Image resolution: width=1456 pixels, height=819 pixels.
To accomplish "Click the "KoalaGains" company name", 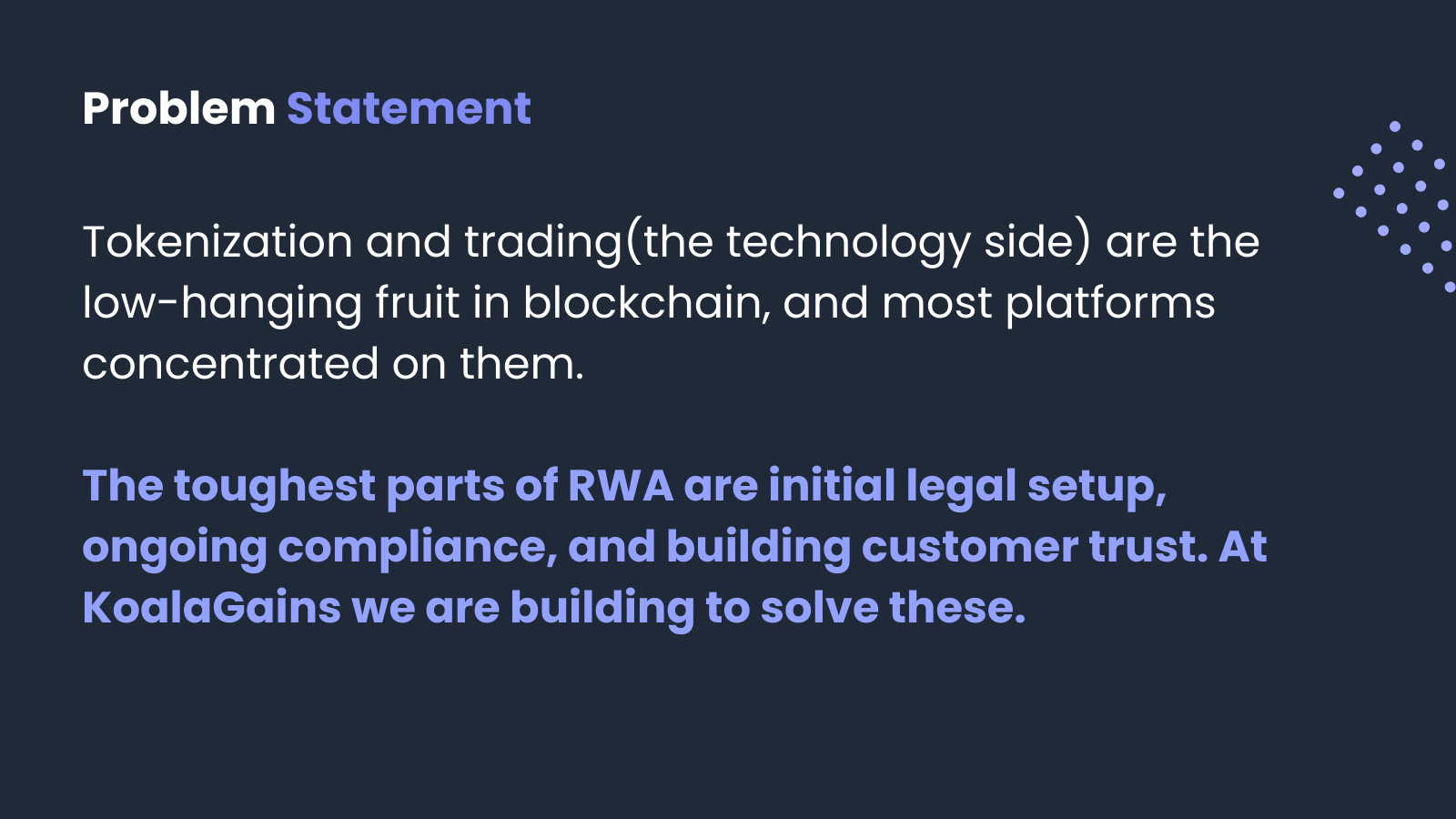I will pos(211,608).
